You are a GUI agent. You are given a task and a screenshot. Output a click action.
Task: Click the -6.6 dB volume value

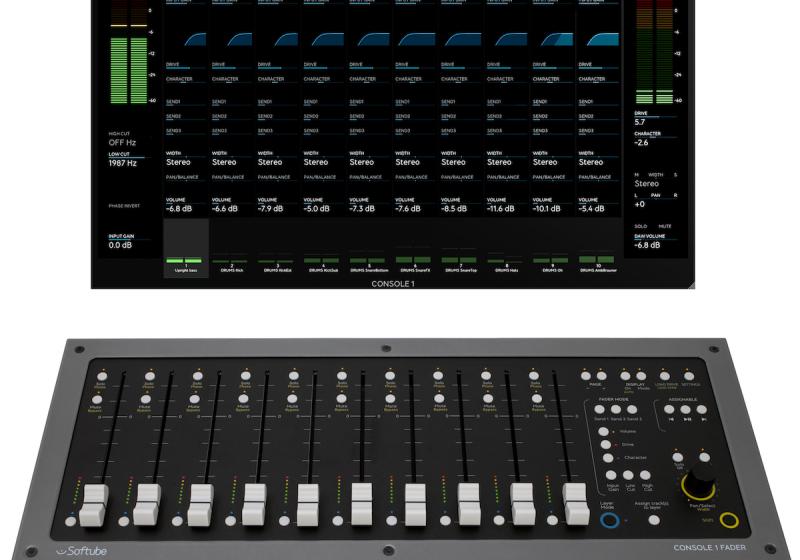(224, 209)
